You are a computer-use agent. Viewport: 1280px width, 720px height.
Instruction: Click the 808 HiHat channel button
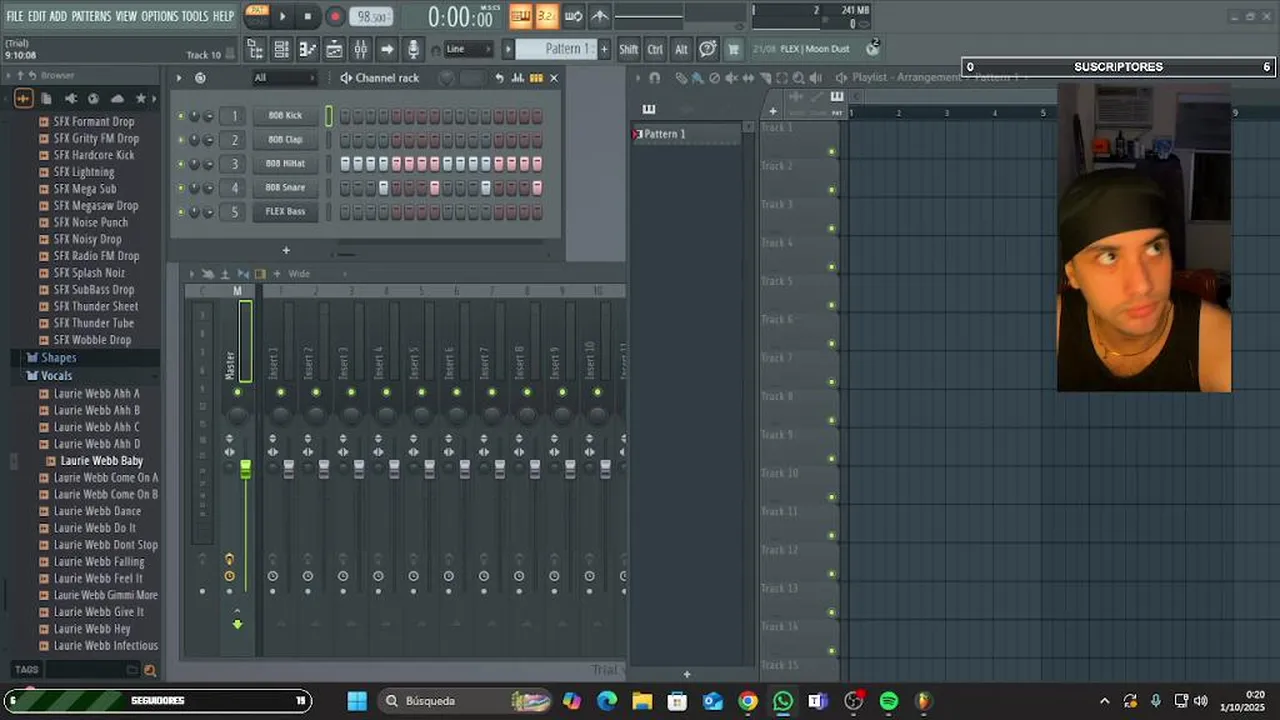285,164
